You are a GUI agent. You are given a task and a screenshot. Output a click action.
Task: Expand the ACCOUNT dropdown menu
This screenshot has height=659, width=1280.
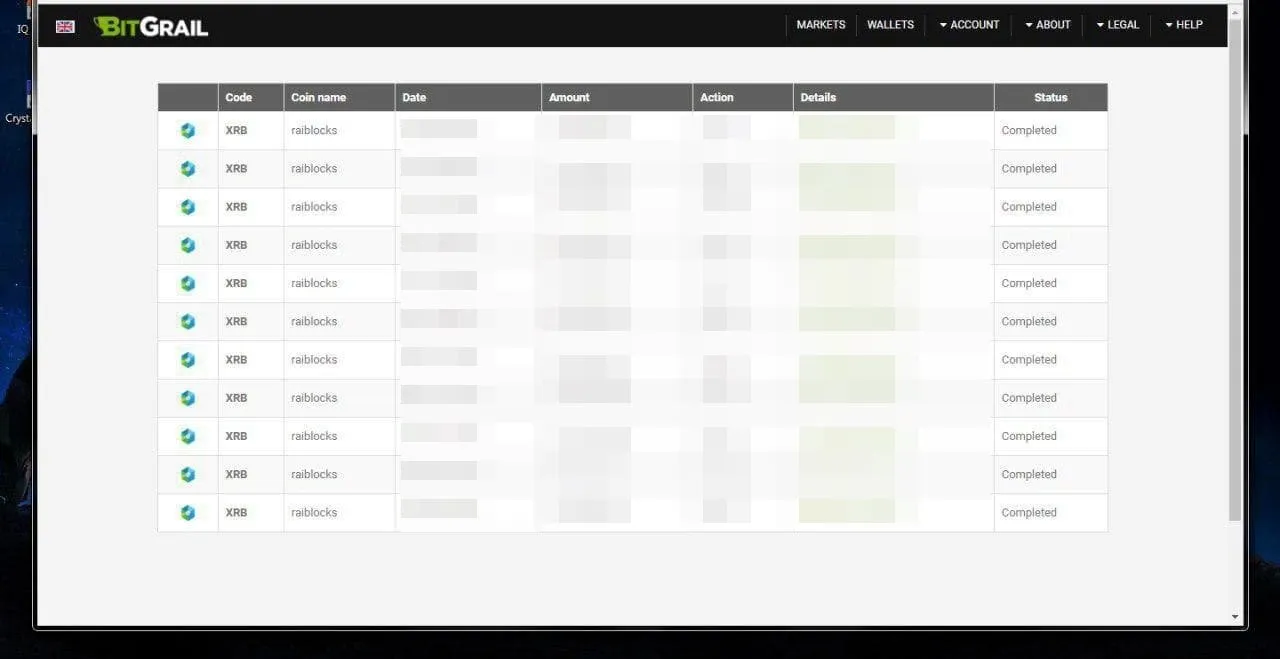[x=969, y=25]
